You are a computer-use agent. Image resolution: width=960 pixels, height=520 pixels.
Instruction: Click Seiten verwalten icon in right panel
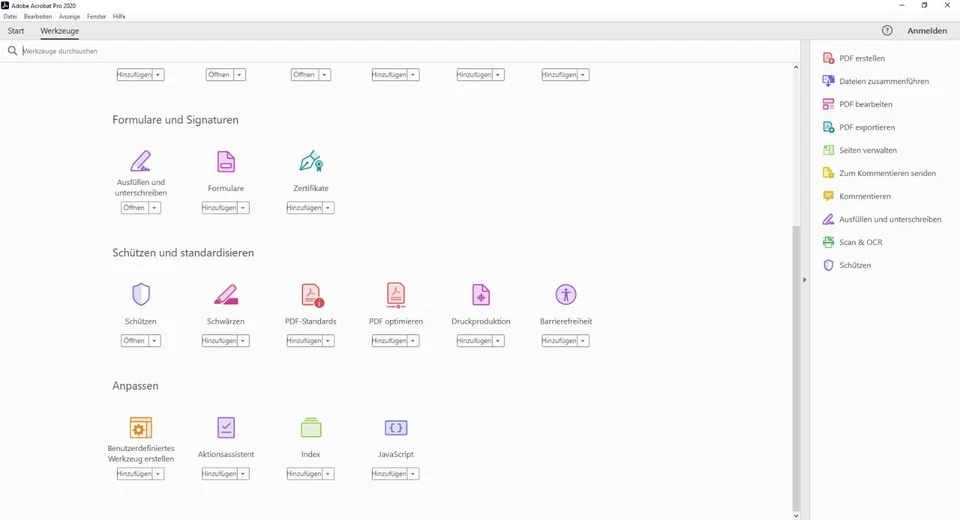(x=828, y=150)
